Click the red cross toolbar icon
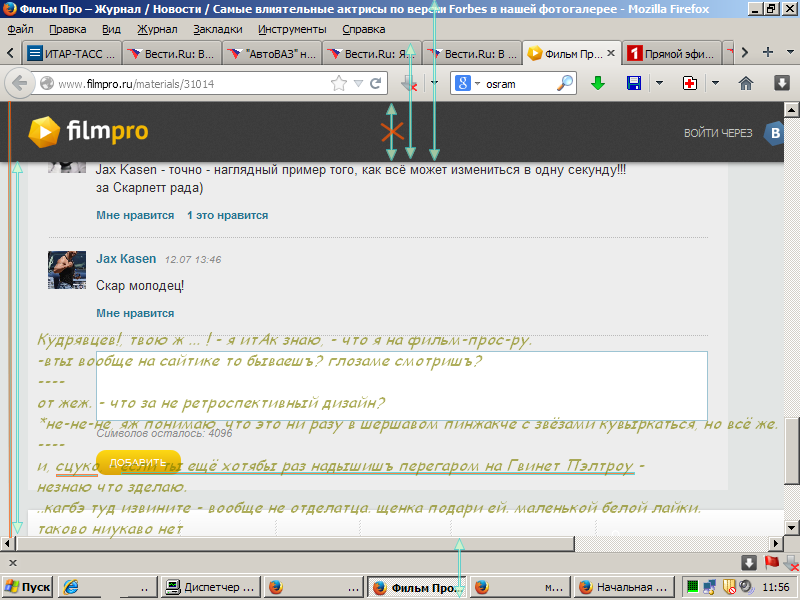This screenshot has height=600, width=800. point(690,84)
